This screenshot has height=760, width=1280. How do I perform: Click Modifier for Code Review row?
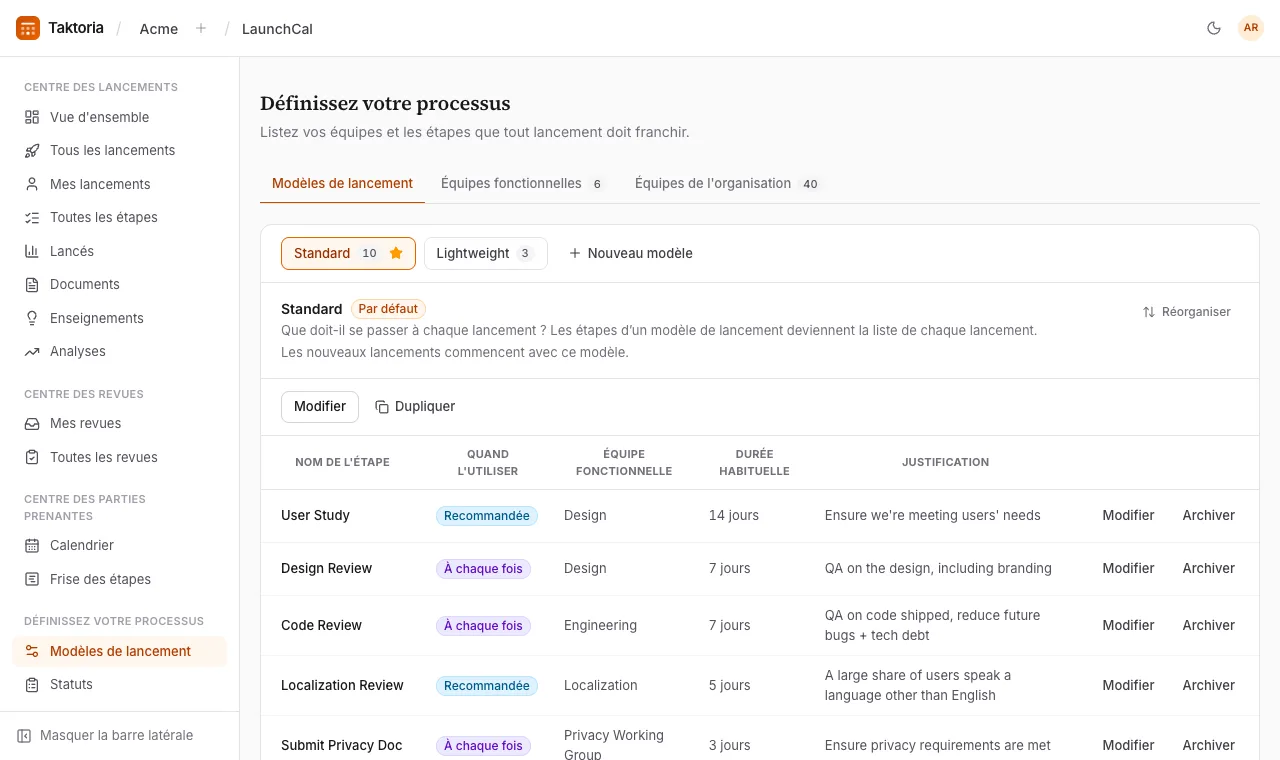1128,625
